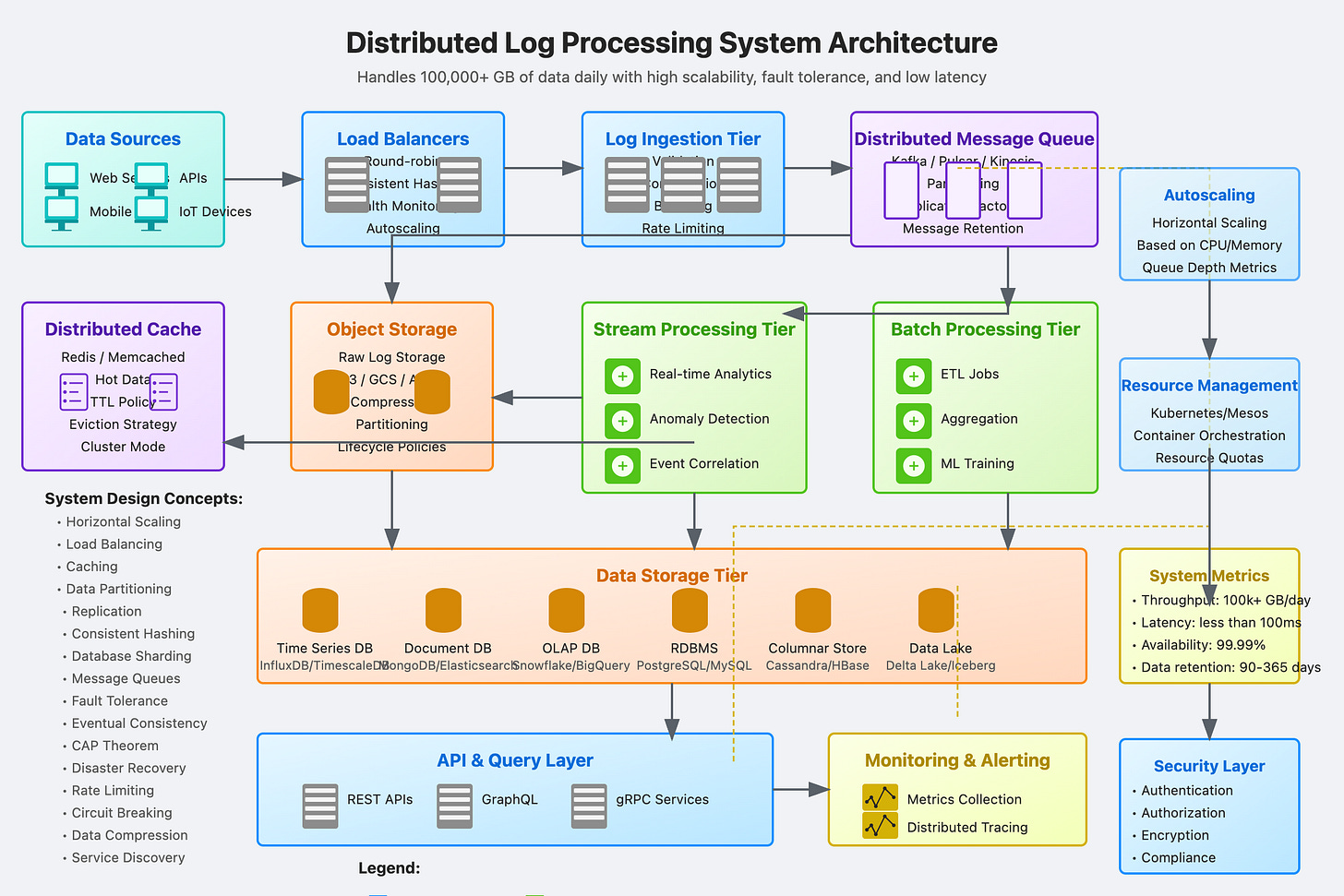This screenshot has height=896, width=1344.
Task: Select the Time Series DB cylinder icon
Action: (x=320, y=610)
